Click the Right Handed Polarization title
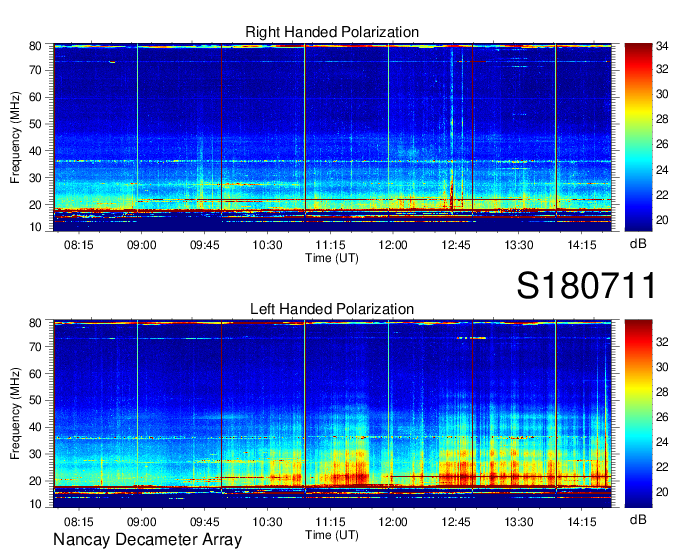This screenshot has width=680, height=552. pos(332,32)
